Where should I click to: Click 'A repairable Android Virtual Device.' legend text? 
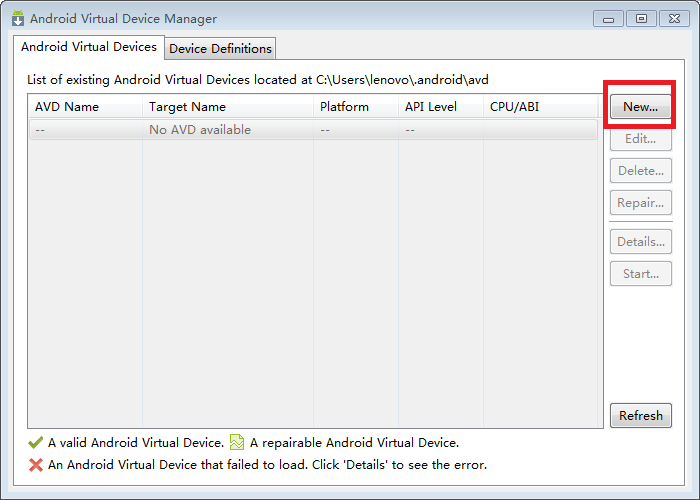click(x=354, y=442)
